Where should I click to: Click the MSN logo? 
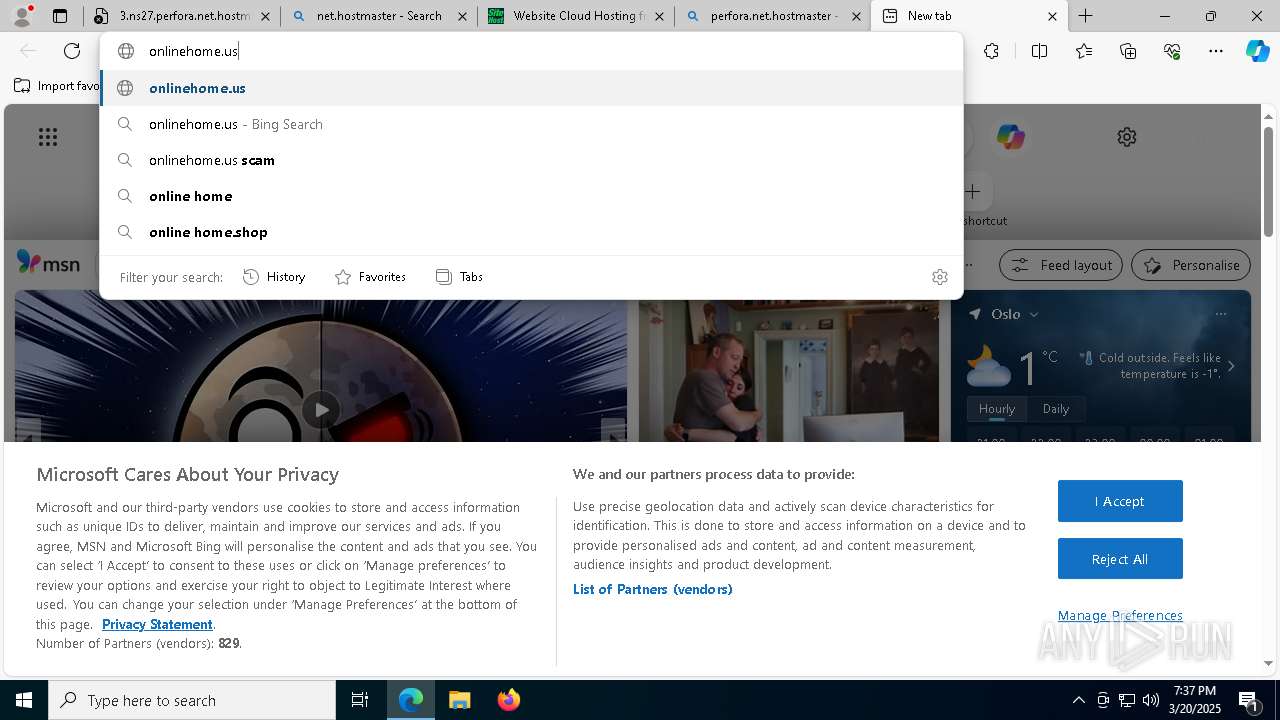pos(48,263)
